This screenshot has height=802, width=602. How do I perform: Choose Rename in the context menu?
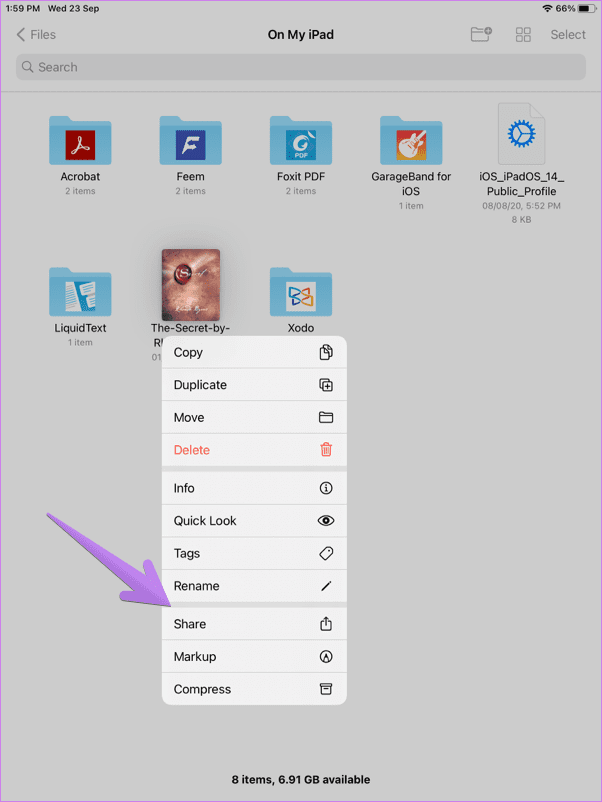tap(254, 586)
